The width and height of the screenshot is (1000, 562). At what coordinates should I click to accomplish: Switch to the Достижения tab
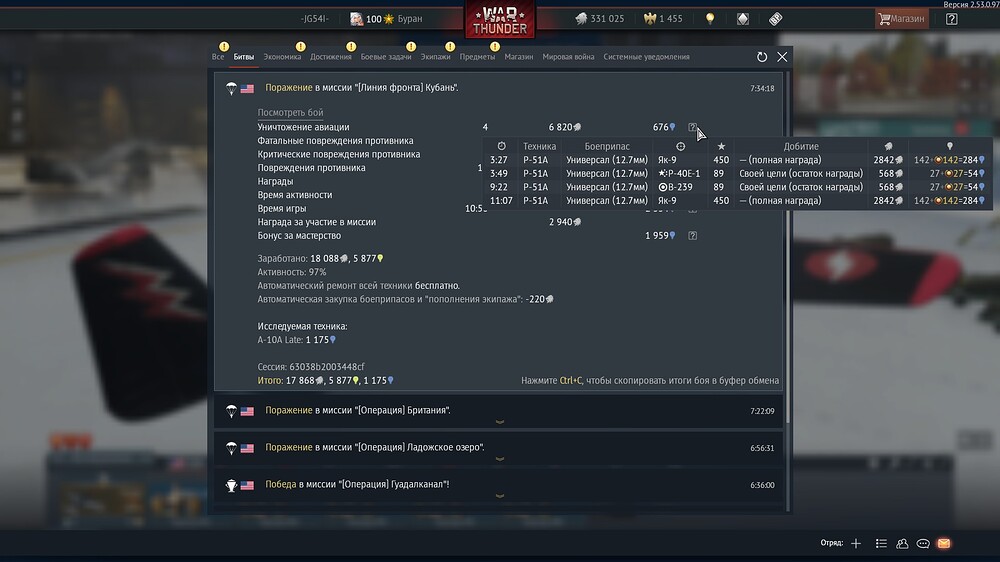pyautogui.click(x=330, y=57)
